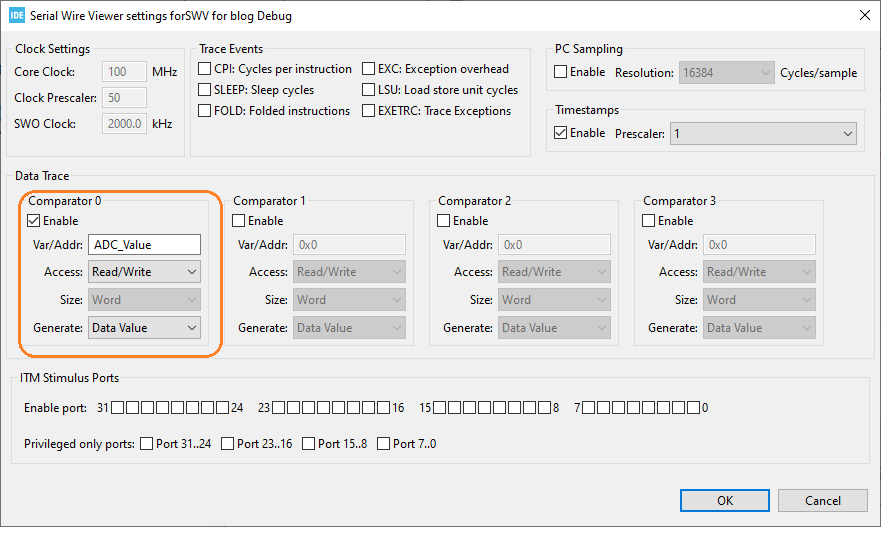Uncheck Comparator 0 Enable checkbox
The image size is (881, 536).
pos(34,221)
